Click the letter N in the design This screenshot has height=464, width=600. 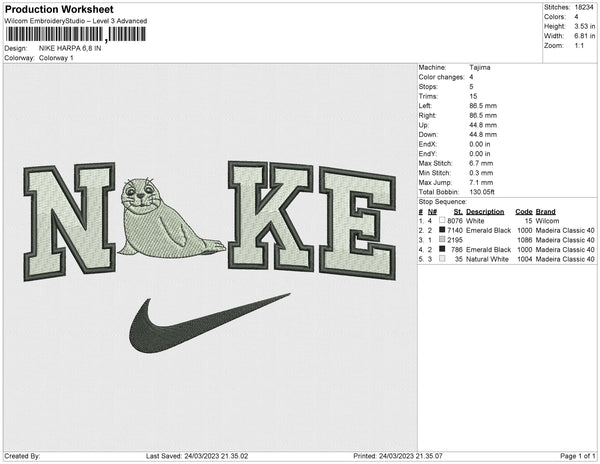70,222
